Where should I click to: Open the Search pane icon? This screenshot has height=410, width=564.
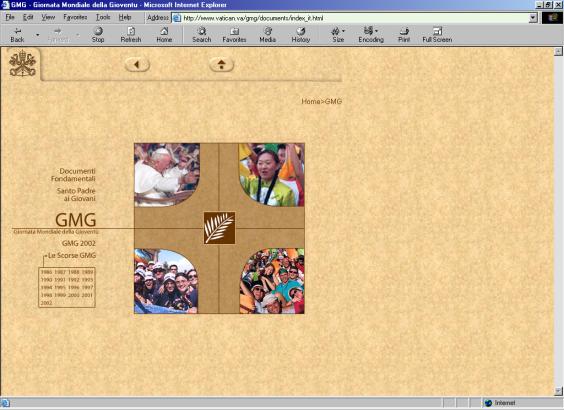click(x=202, y=31)
